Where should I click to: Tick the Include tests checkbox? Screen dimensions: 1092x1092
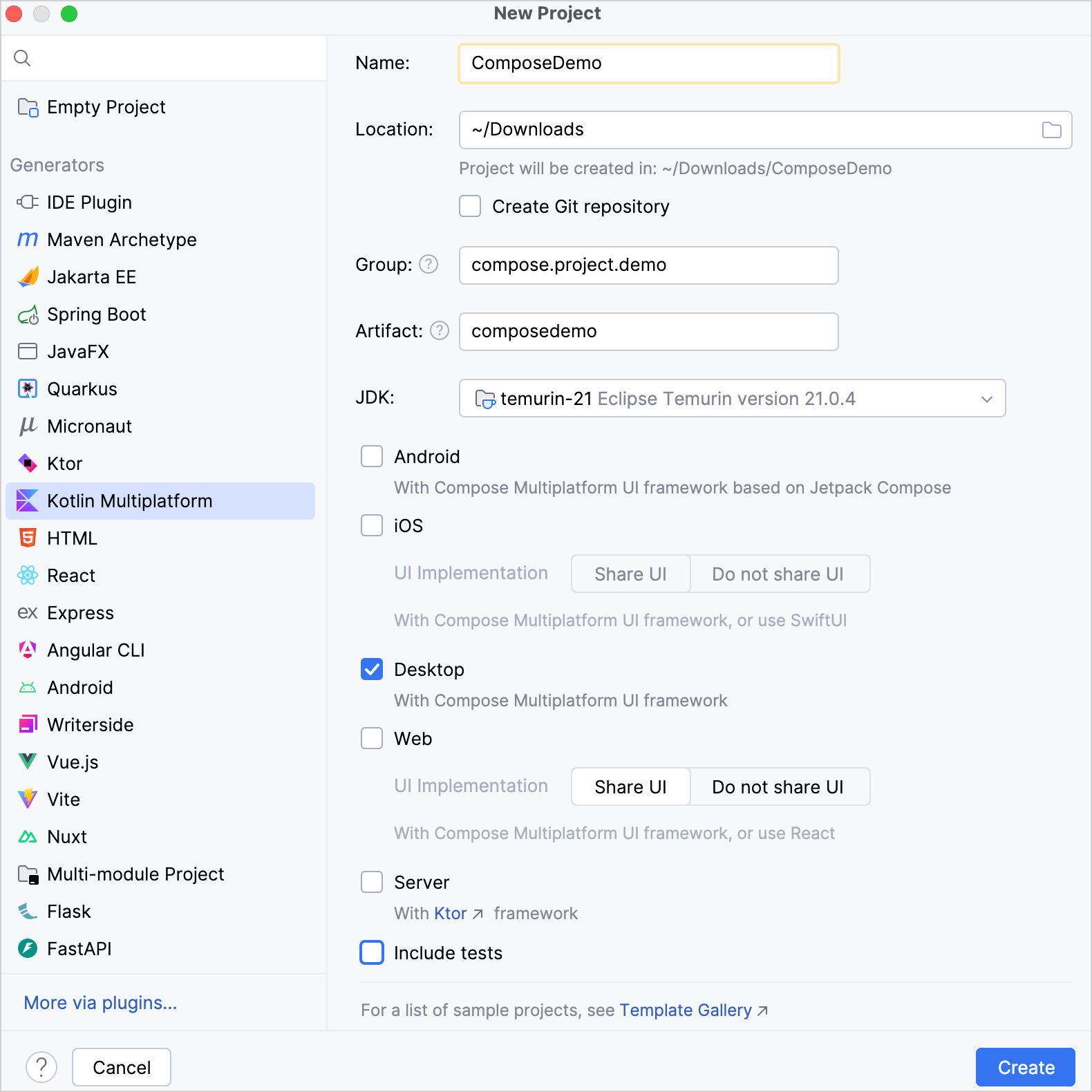tap(372, 953)
